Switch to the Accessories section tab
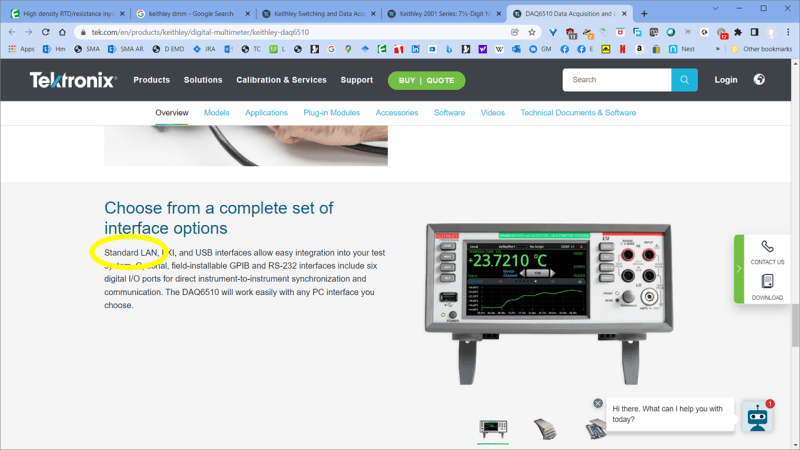Screen dimensions: 800x450 (397, 113)
